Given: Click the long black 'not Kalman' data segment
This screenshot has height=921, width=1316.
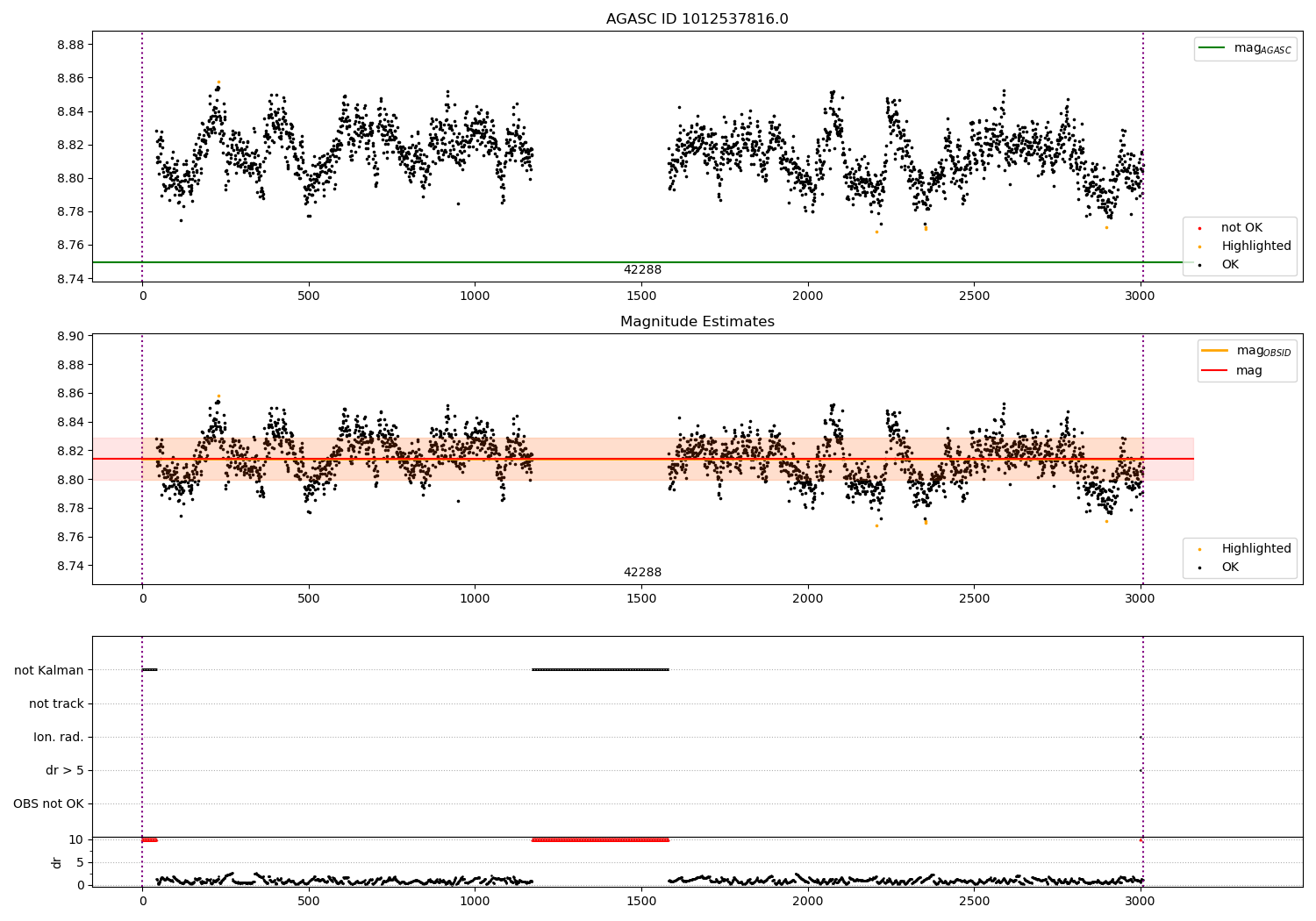Looking at the screenshot, I should (x=601, y=670).
